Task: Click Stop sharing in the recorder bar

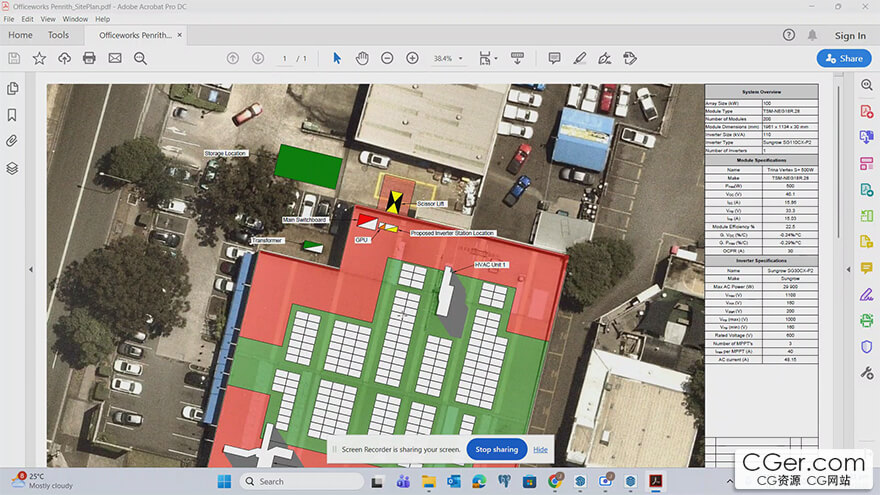Action: tap(496, 449)
